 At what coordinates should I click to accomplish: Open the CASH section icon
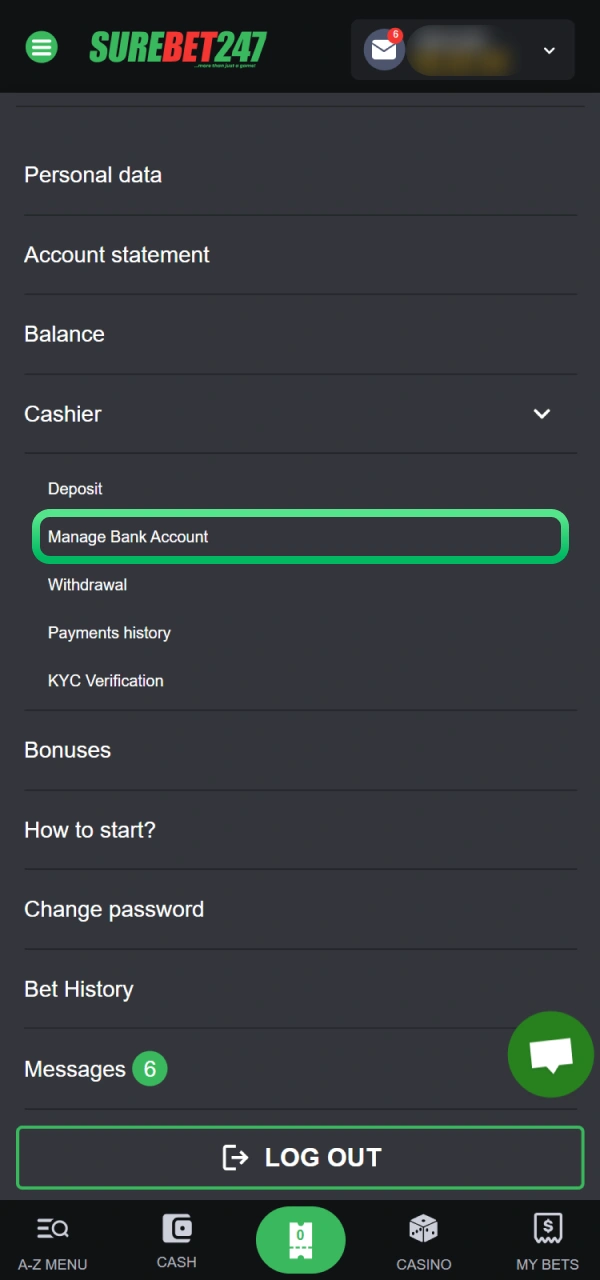coord(176,1240)
